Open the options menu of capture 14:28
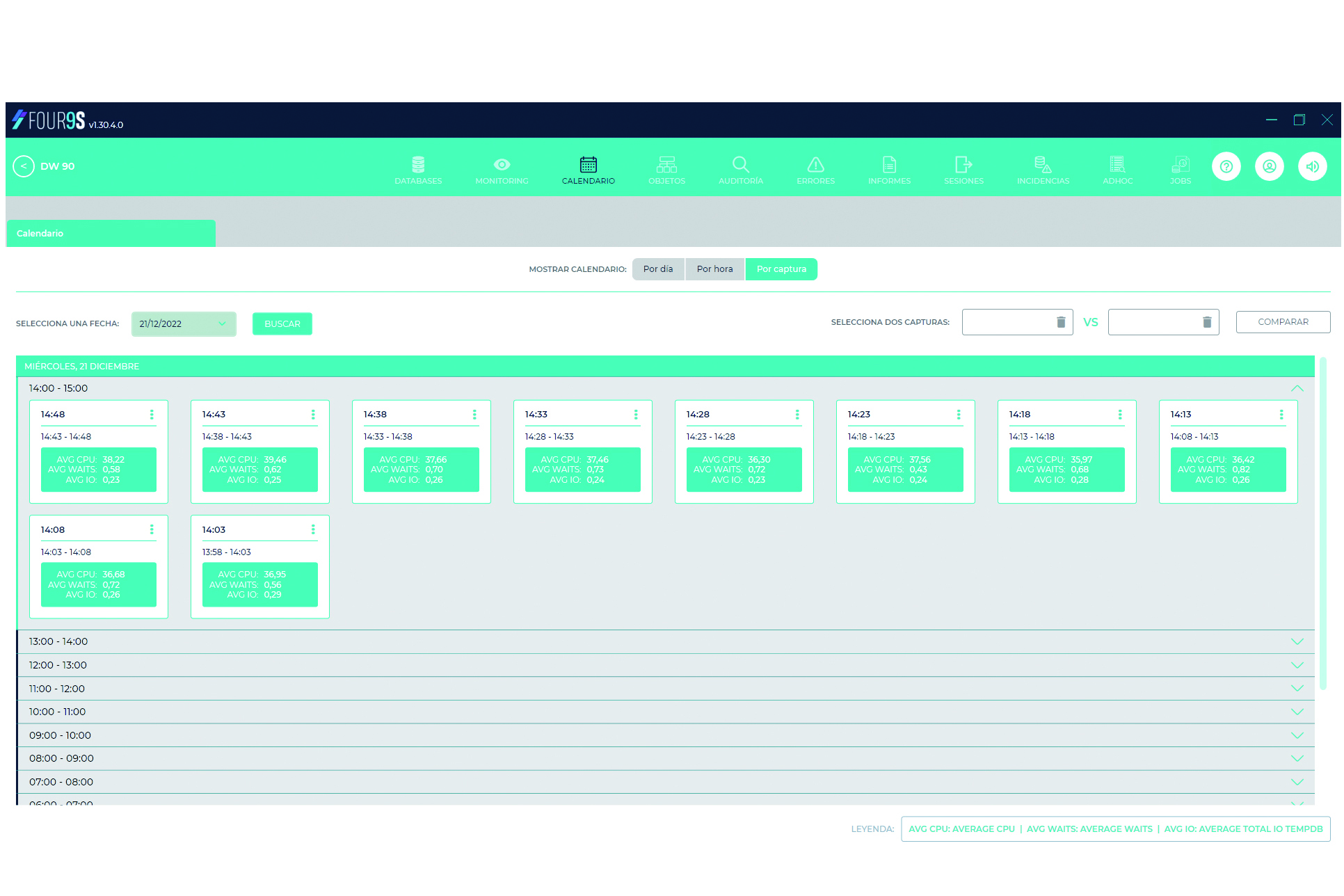This screenshot has height=896, width=1344. tap(797, 415)
